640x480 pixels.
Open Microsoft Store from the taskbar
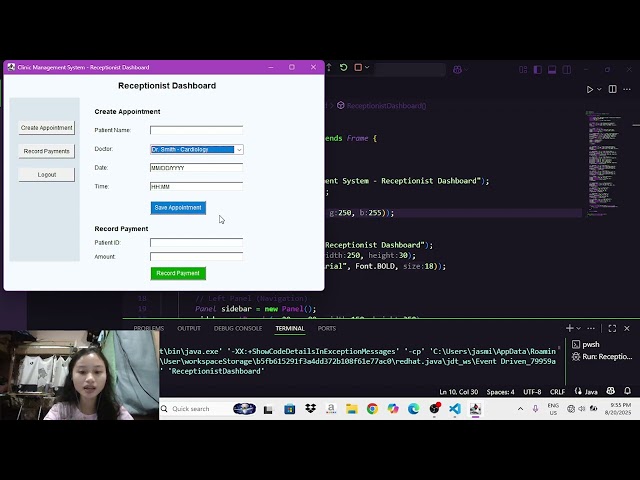click(x=289, y=409)
